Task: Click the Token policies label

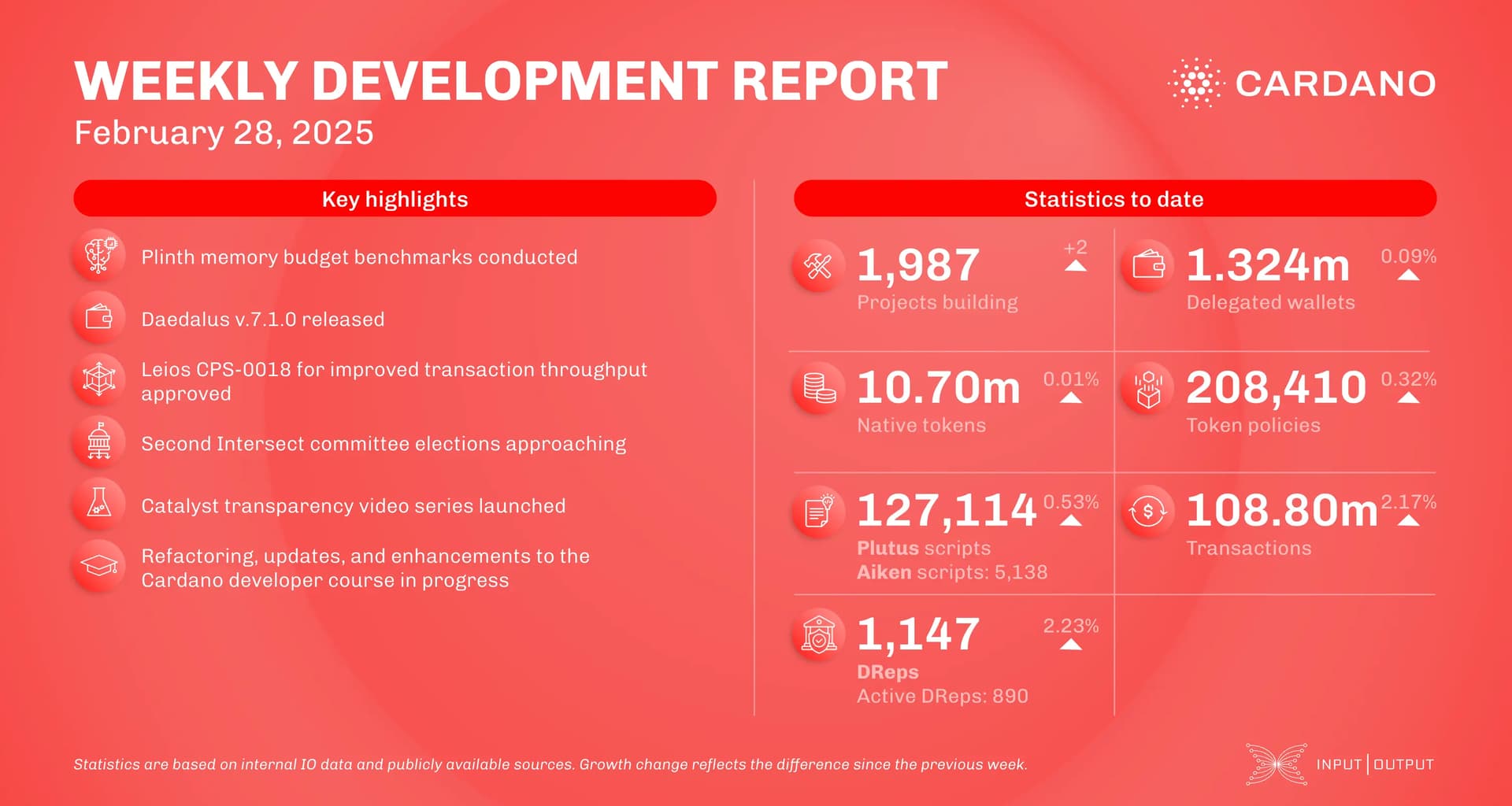Action: click(1253, 426)
